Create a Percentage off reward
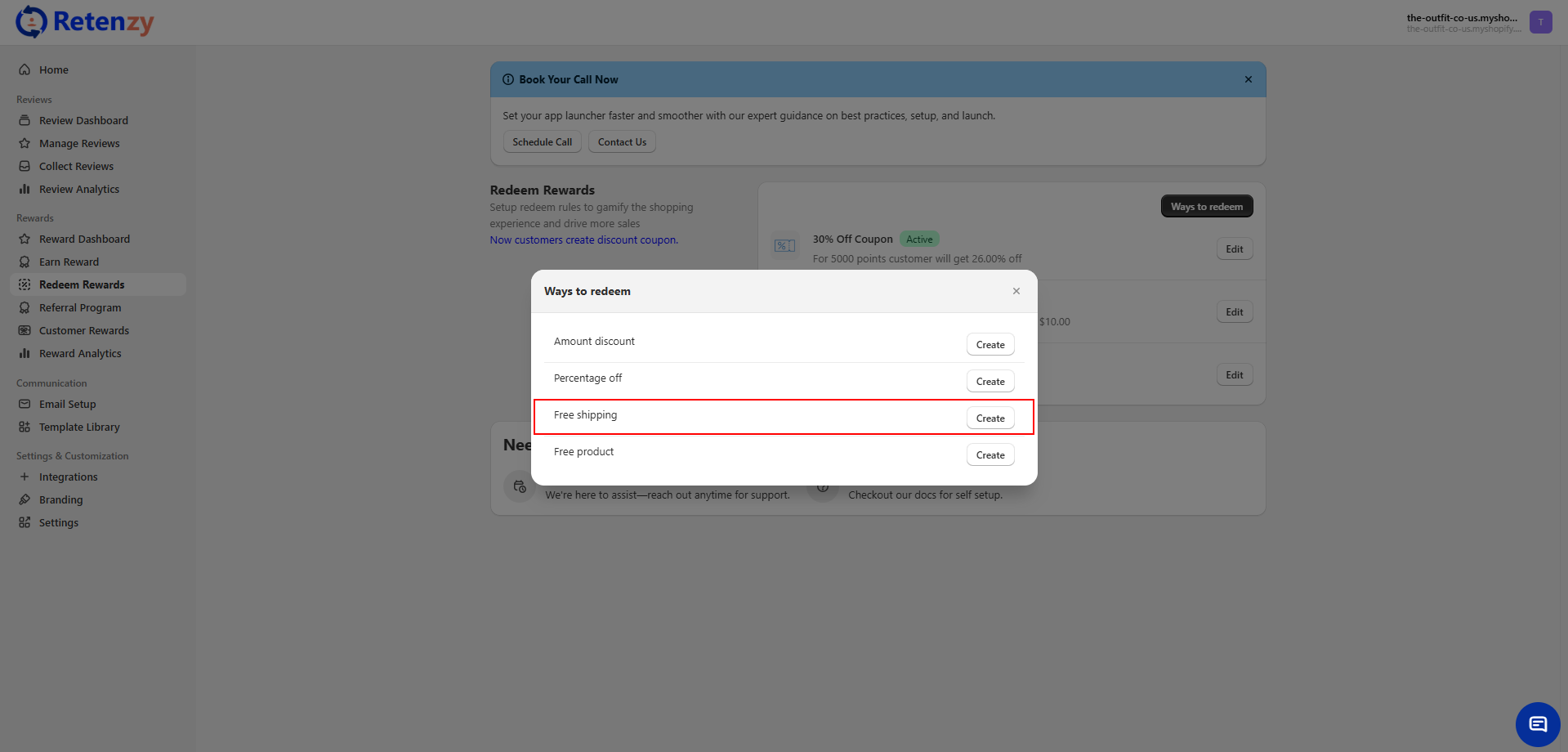Viewport: 1568px width, 752px height. 989,381
